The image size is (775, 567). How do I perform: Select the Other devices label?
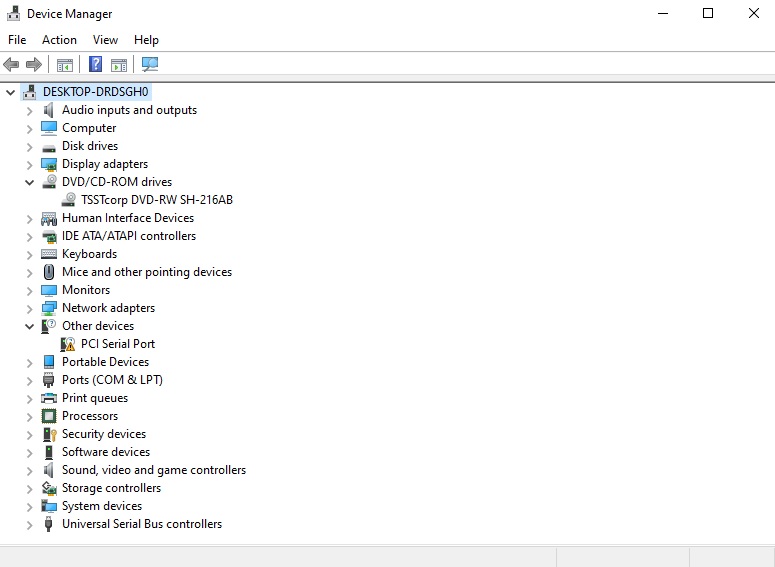click(x=98, y=326)
